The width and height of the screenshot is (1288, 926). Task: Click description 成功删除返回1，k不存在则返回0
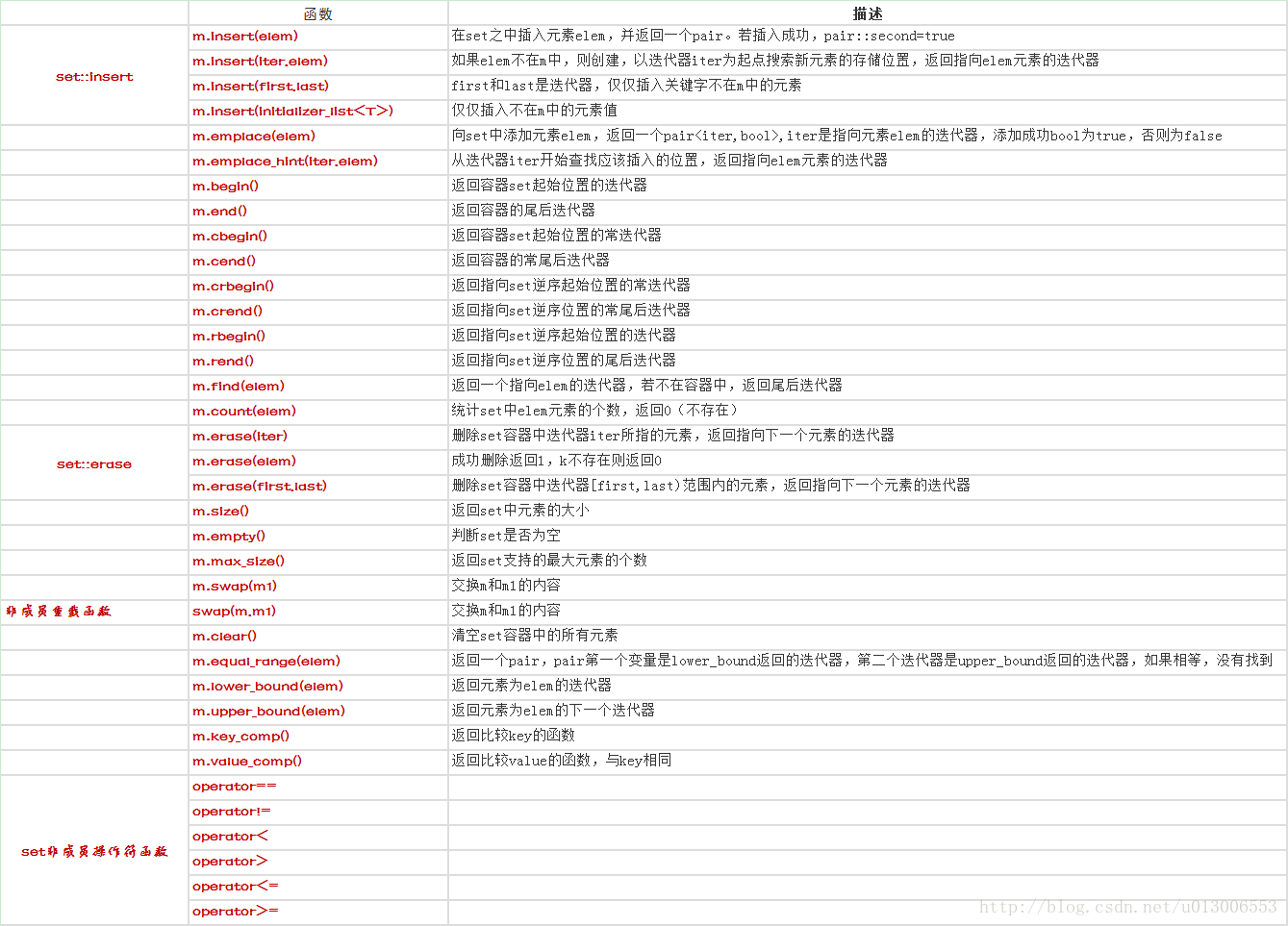pyautogui.click(x=867, y=462)
